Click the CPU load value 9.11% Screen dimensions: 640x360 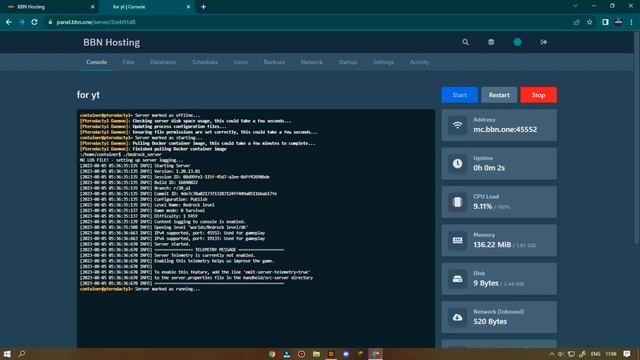(x=482, y=206)
